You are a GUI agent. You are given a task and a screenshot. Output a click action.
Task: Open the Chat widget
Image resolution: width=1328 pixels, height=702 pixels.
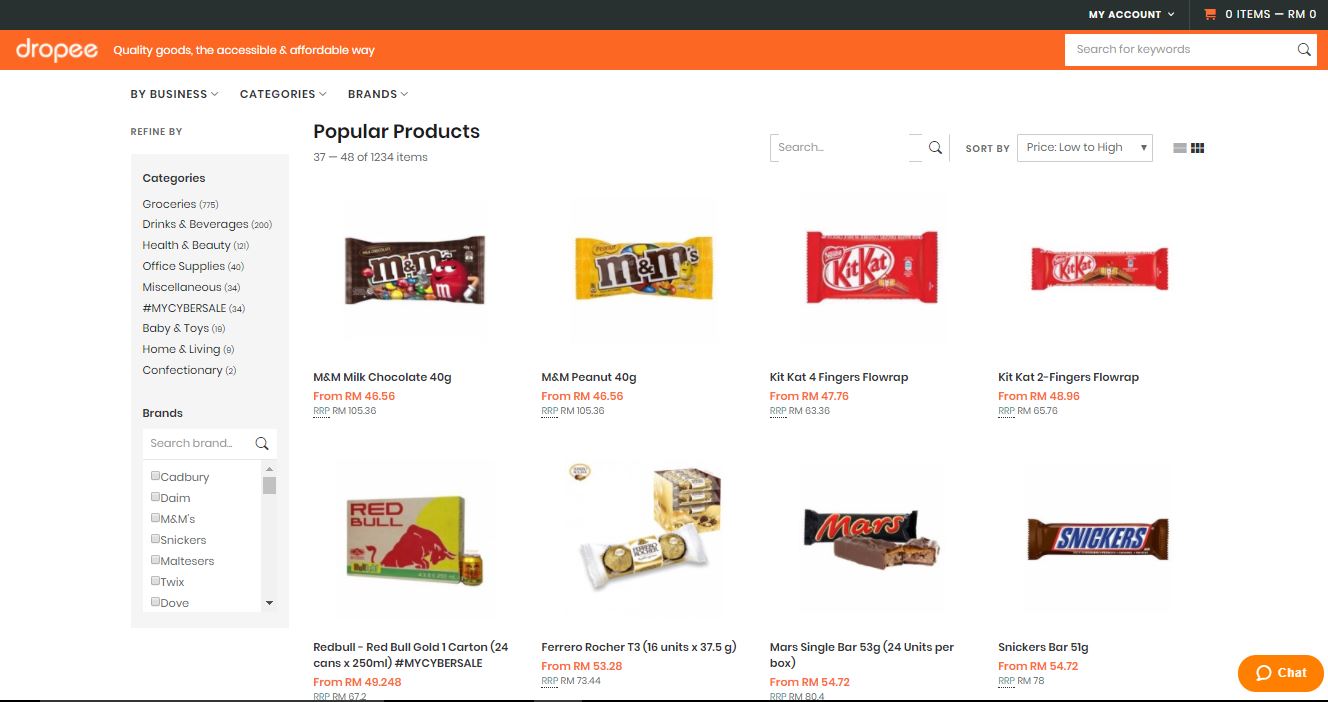click(x=1280, y=673)
